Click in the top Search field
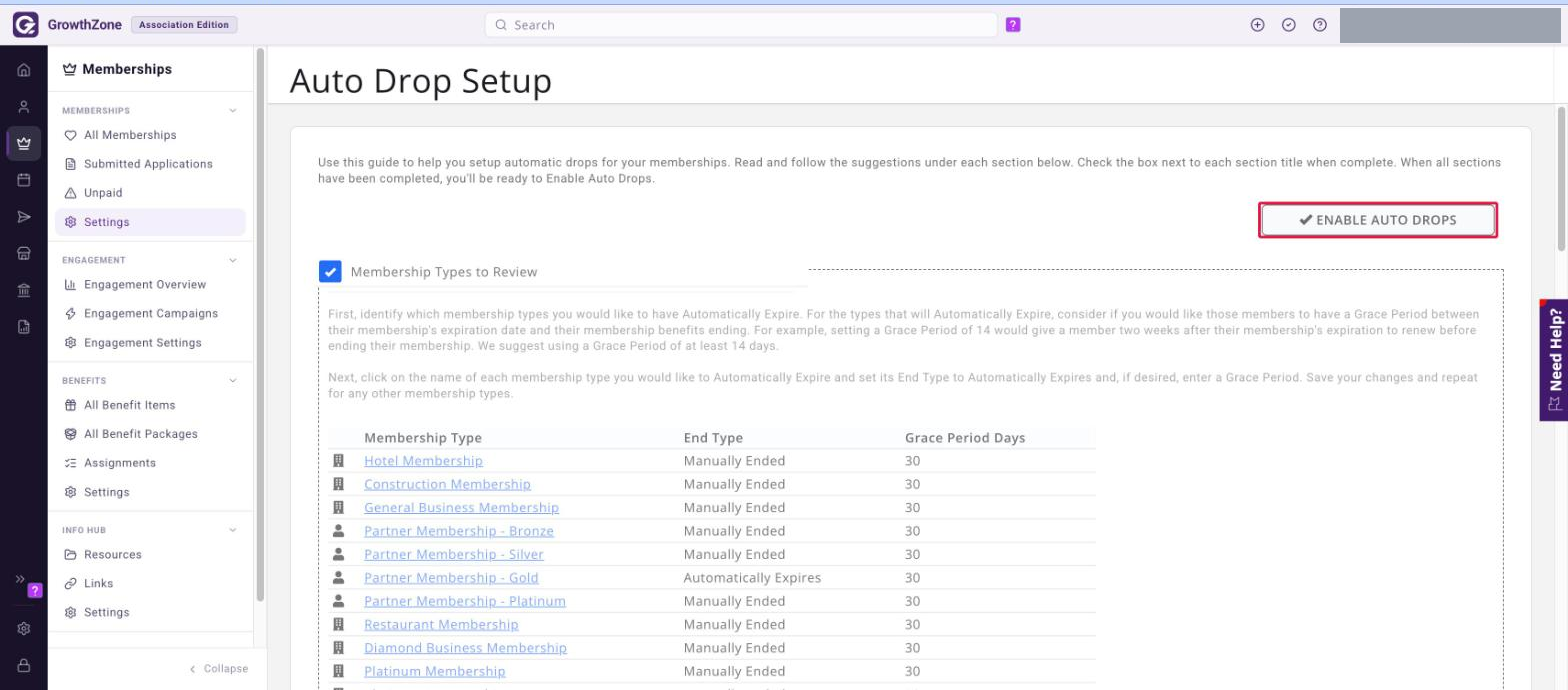The height and width of the screenshot is (690, 1568). 741,25
